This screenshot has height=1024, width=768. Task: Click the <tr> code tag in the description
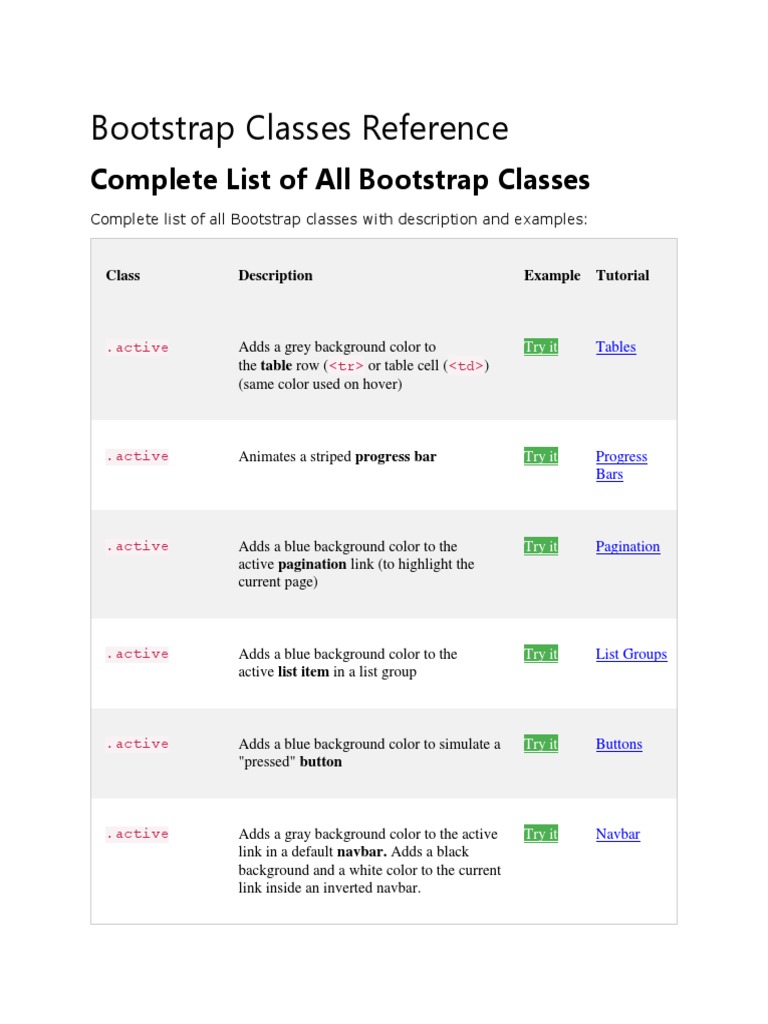pos(346,366)
